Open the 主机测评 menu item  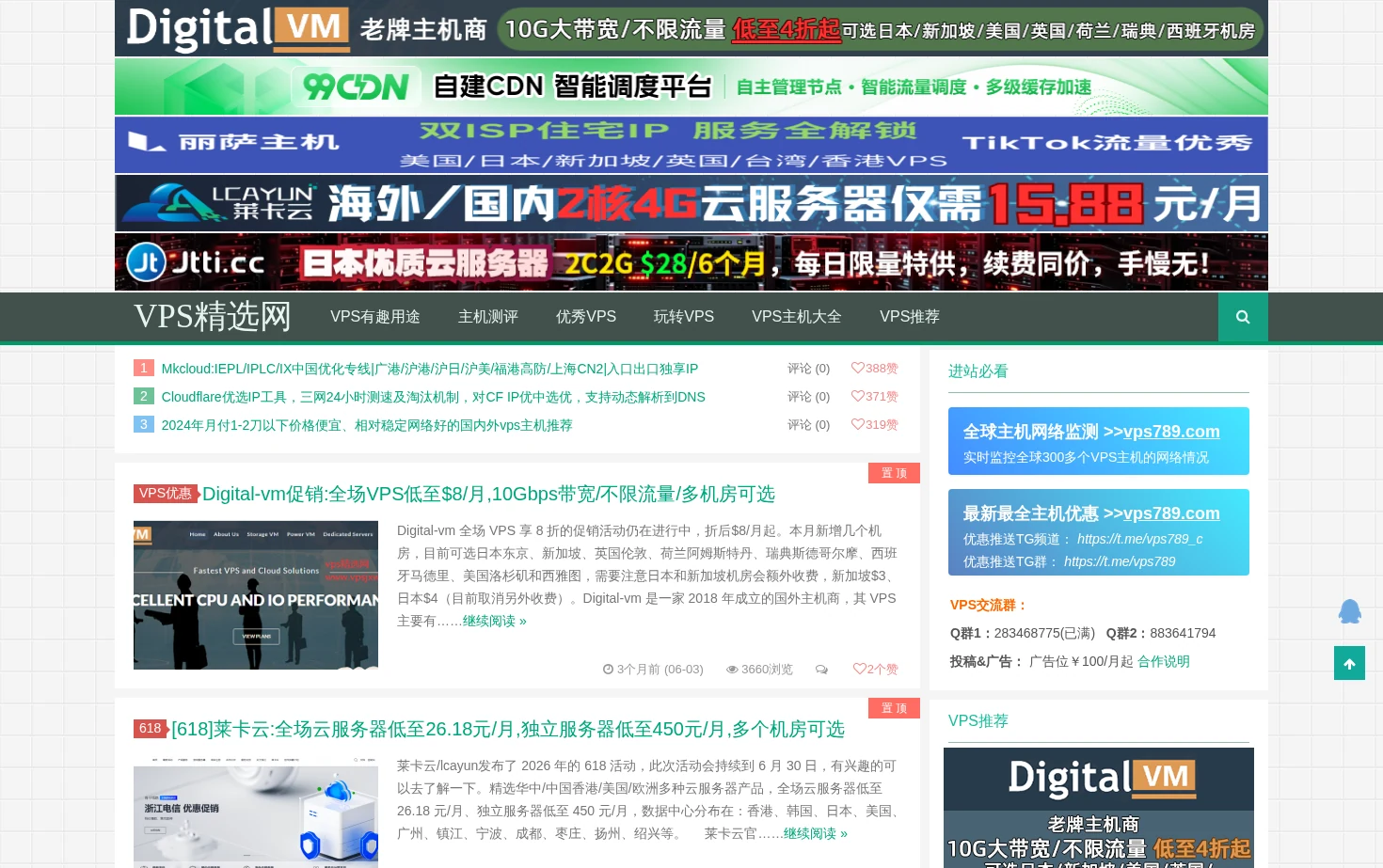click(x=488, y=317)
